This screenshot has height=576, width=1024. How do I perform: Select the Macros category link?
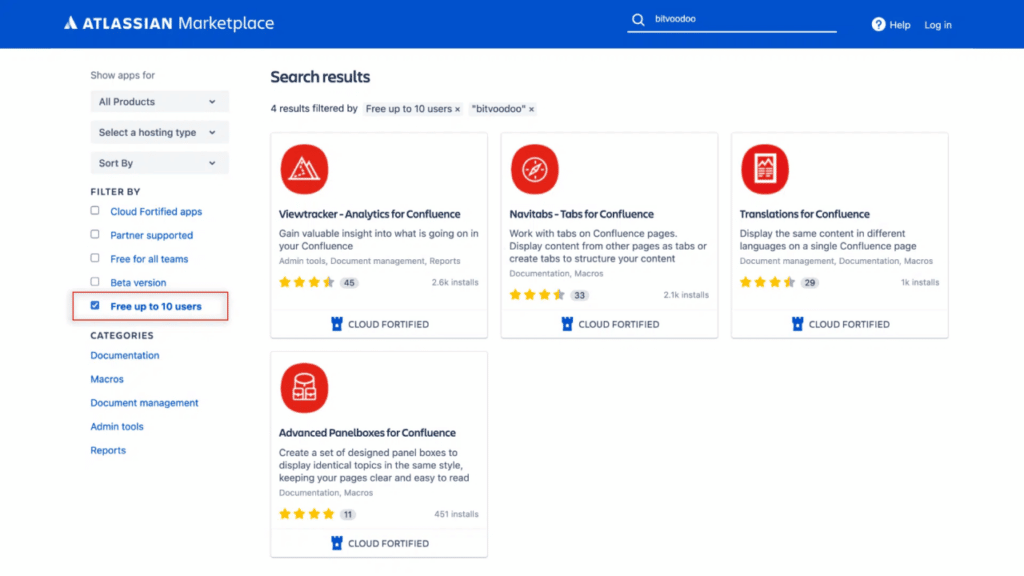pos(106,379)
